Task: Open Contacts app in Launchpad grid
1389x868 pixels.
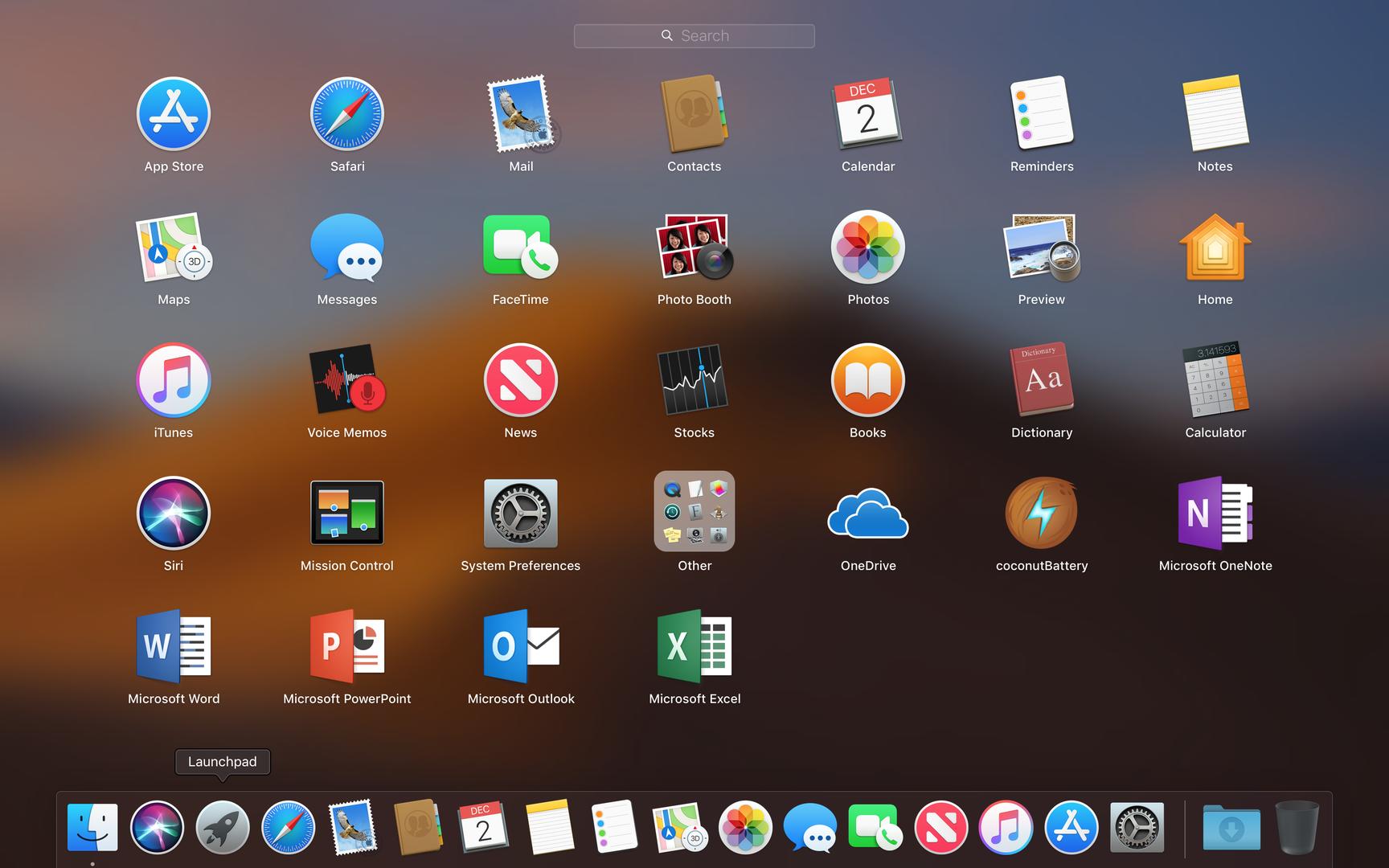Action: point(694,114)
